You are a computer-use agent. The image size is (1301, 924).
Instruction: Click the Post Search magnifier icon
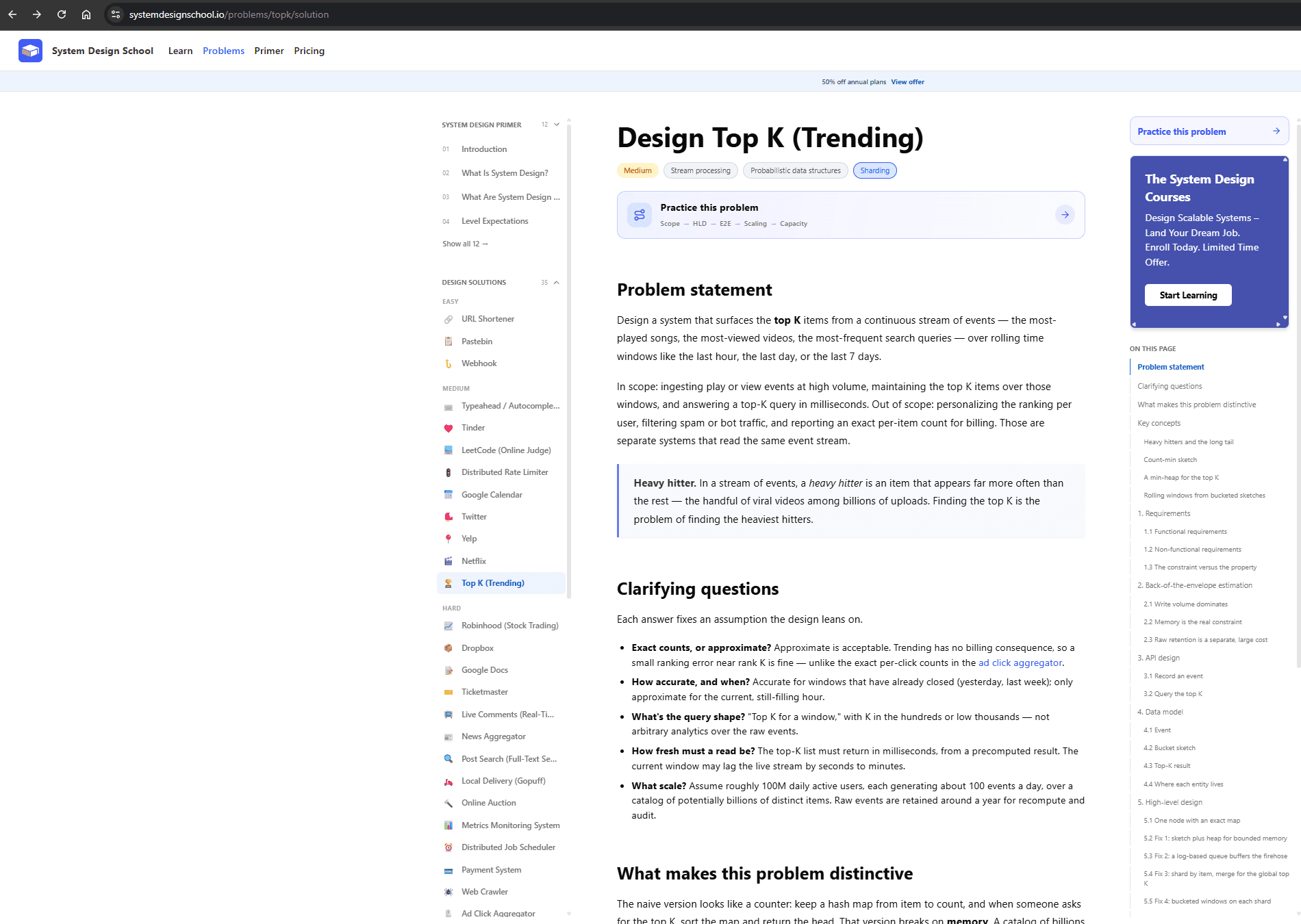click(449, 759)
